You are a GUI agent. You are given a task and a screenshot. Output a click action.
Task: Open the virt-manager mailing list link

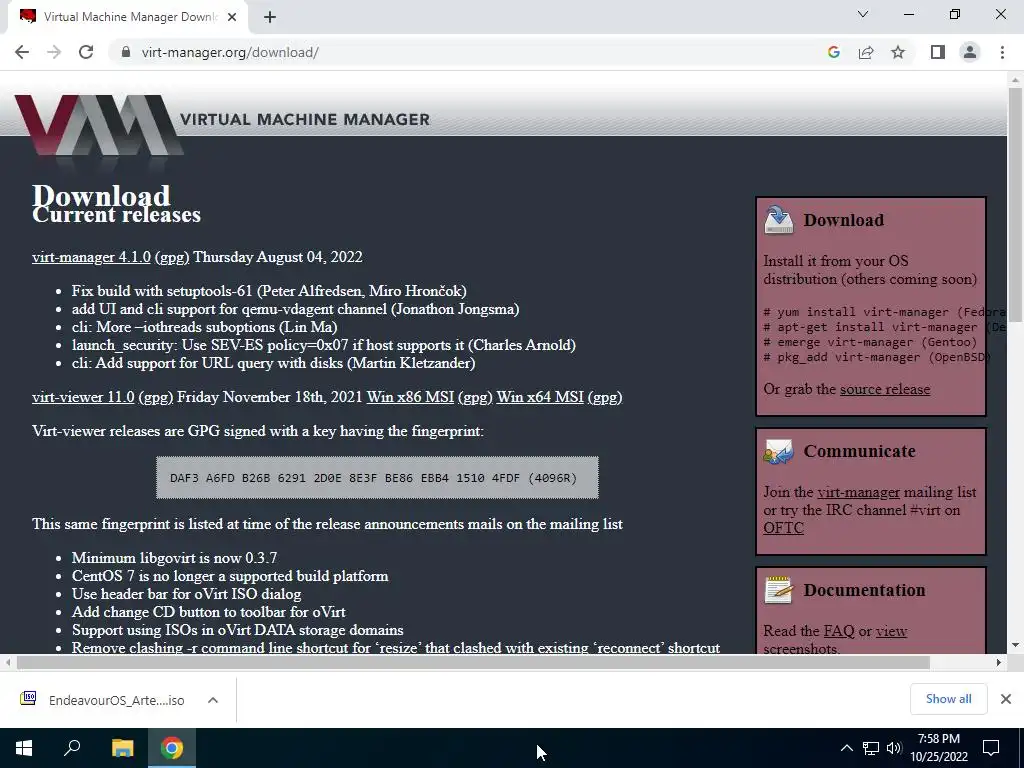coord(858,492)
